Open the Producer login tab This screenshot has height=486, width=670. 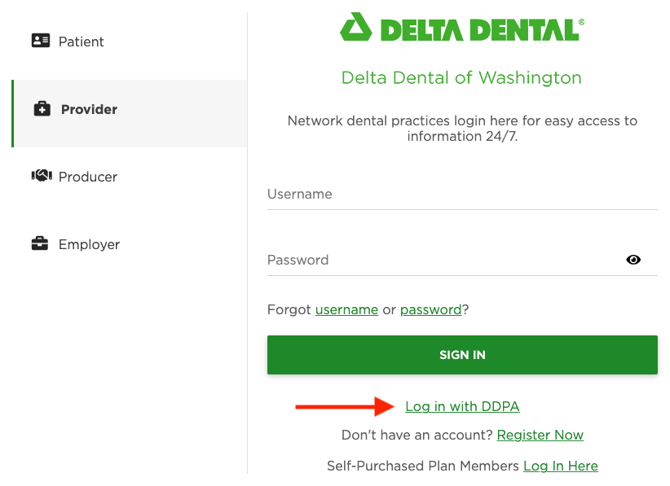coord(88,177)
